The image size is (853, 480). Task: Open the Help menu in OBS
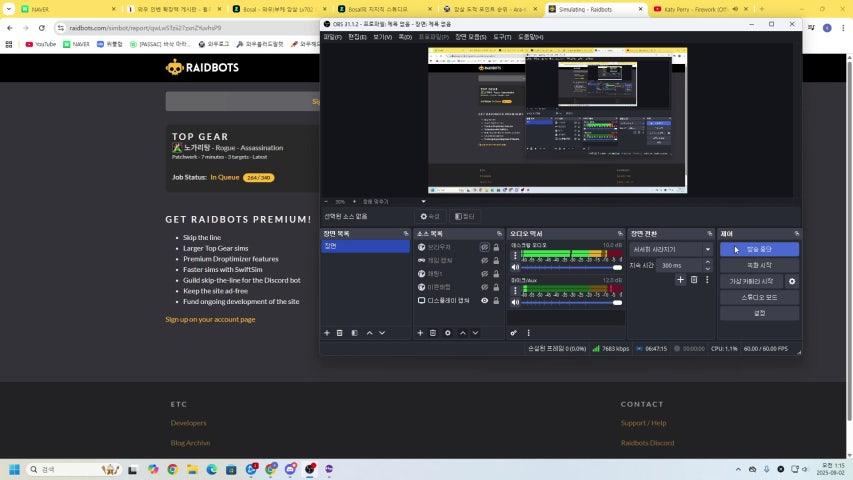tap(530, 37)
